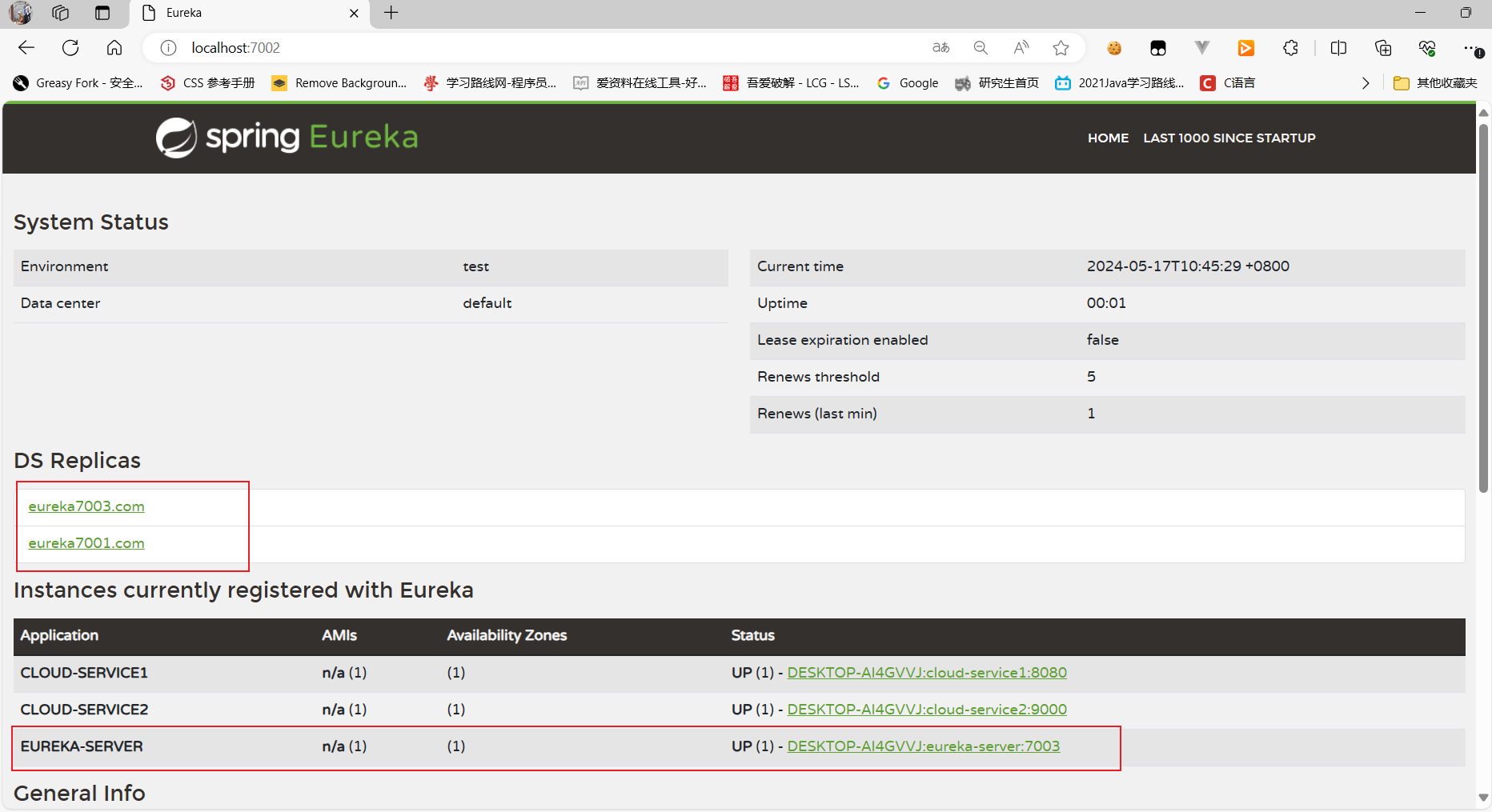The image size is (1492, 812).
Task: Open a new browser tab
Action: pyautogui.click(x=391, y=13)
